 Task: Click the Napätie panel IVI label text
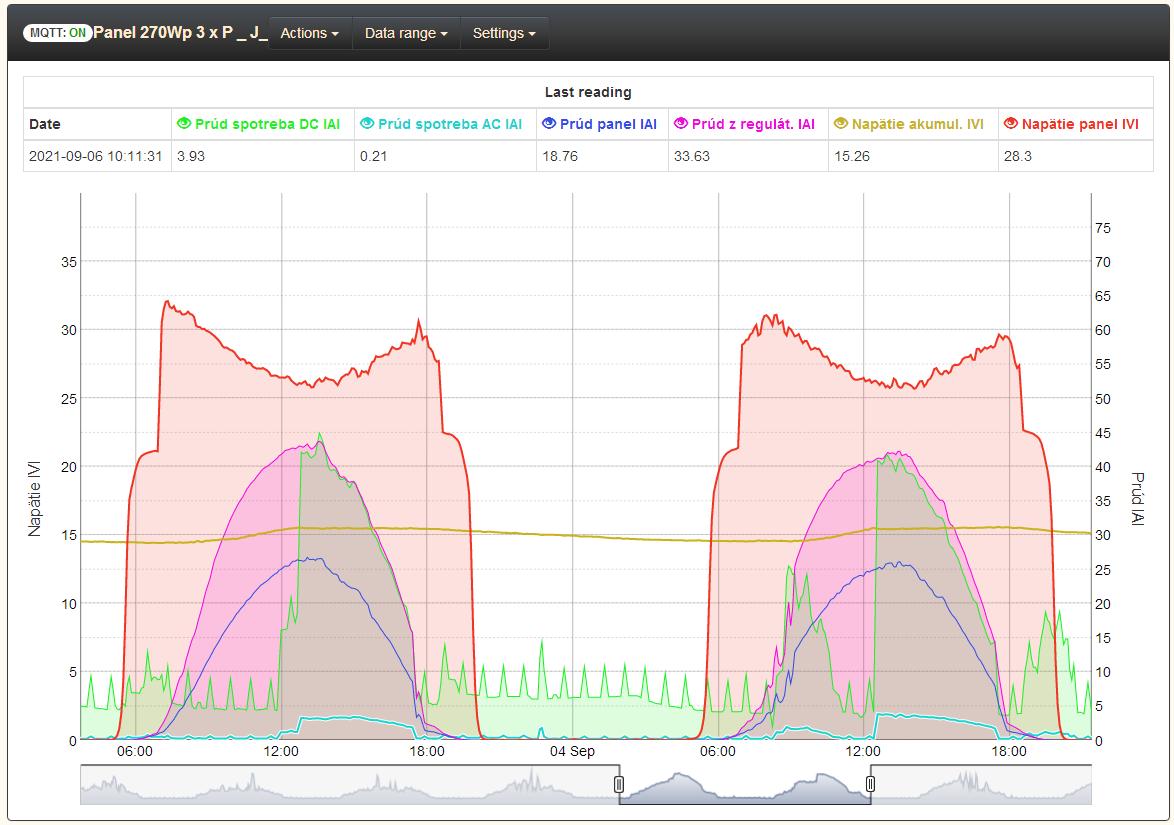coord(1080,124)
